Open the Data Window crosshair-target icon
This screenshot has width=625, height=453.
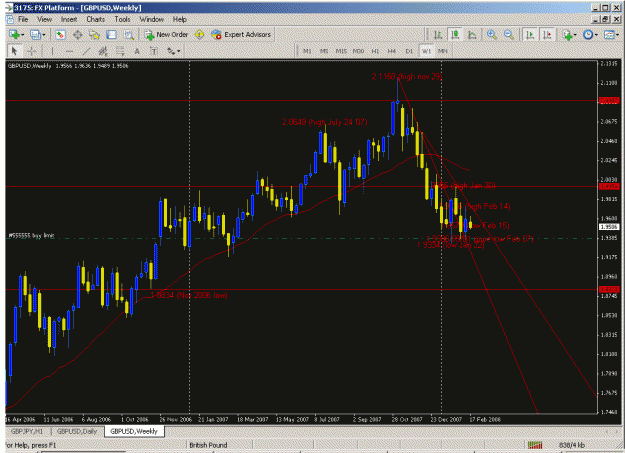pyautogui.click(x=77, y=35)
